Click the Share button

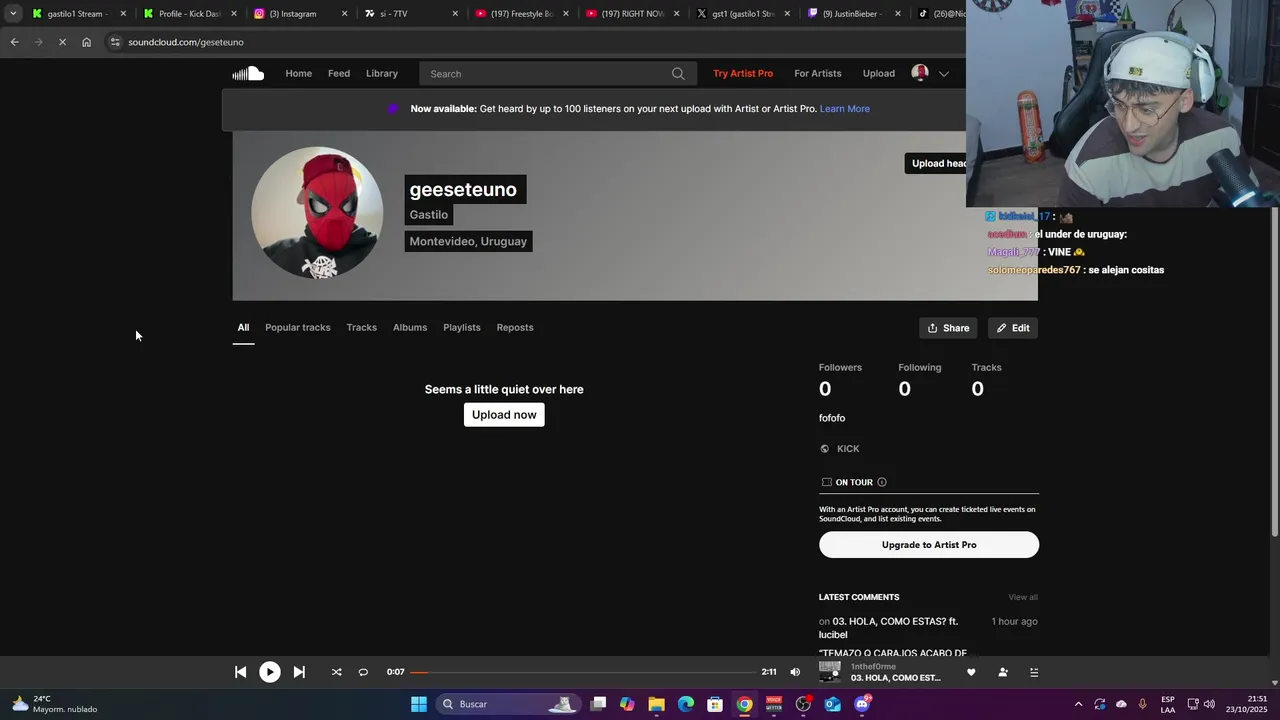click(x=948, y=328)
